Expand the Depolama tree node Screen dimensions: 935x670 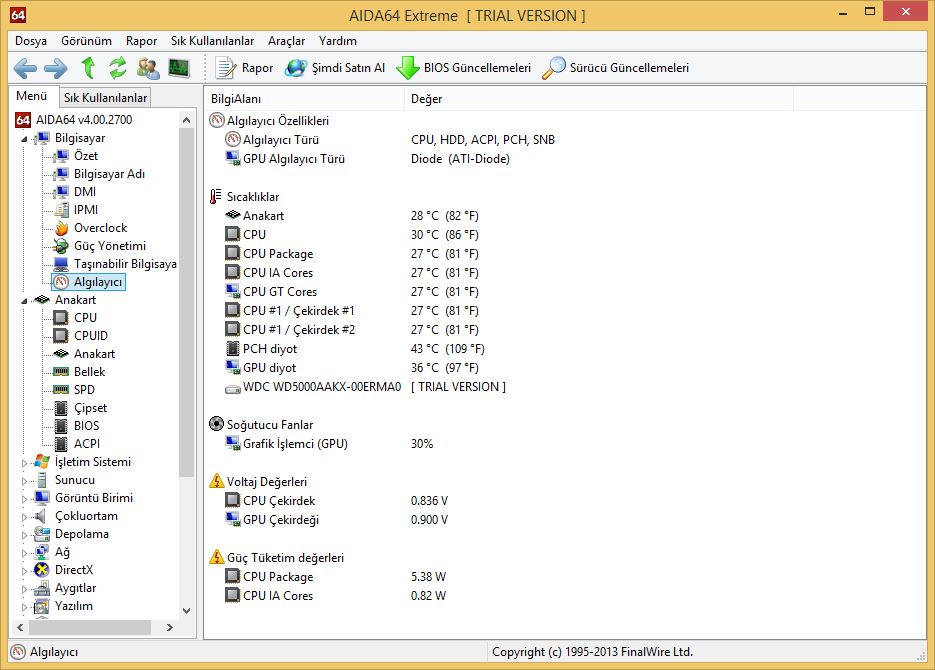25,534
